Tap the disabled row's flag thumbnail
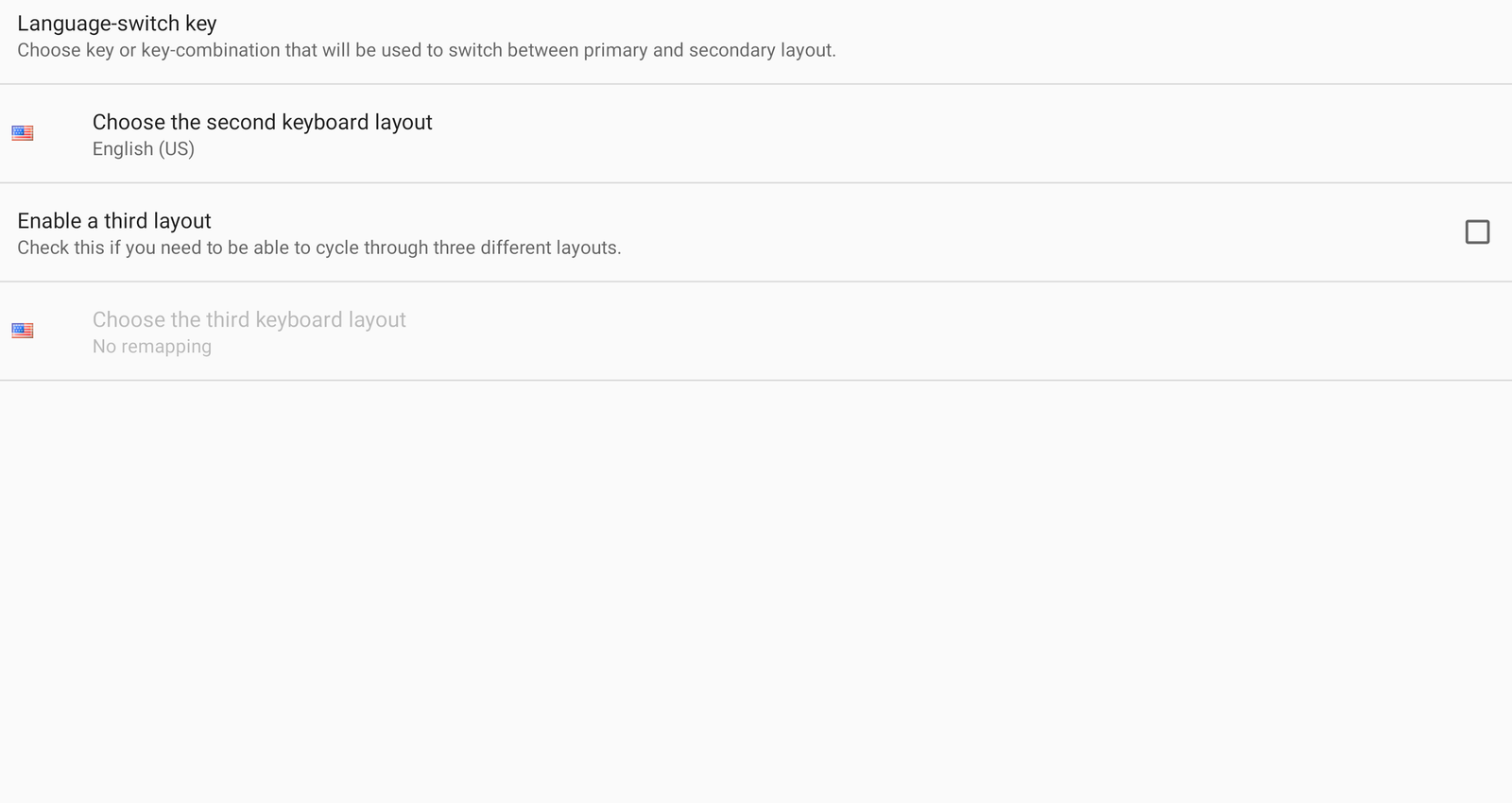Viewport: 1512px width, 803px height. point(23,331)
